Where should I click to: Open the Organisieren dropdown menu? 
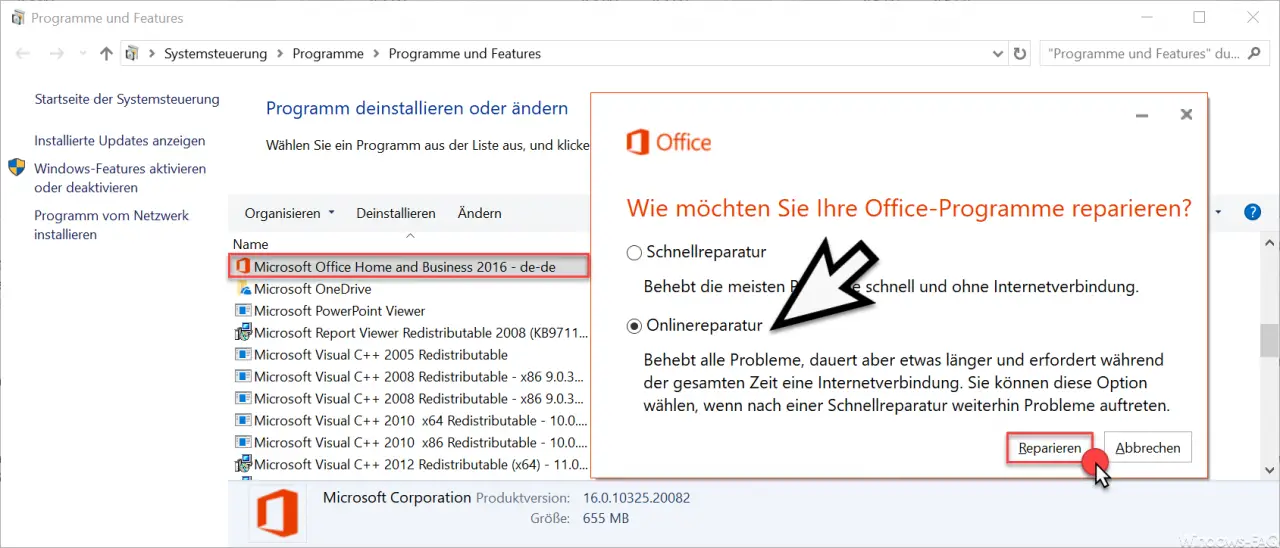[x=290, y=213]
